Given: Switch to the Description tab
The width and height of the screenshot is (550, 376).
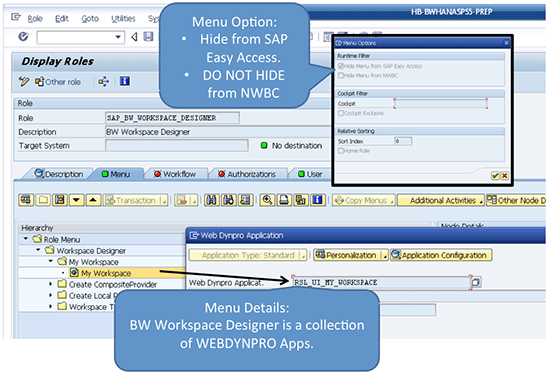Looking at the screenshot, I should (x=59, y=174).
